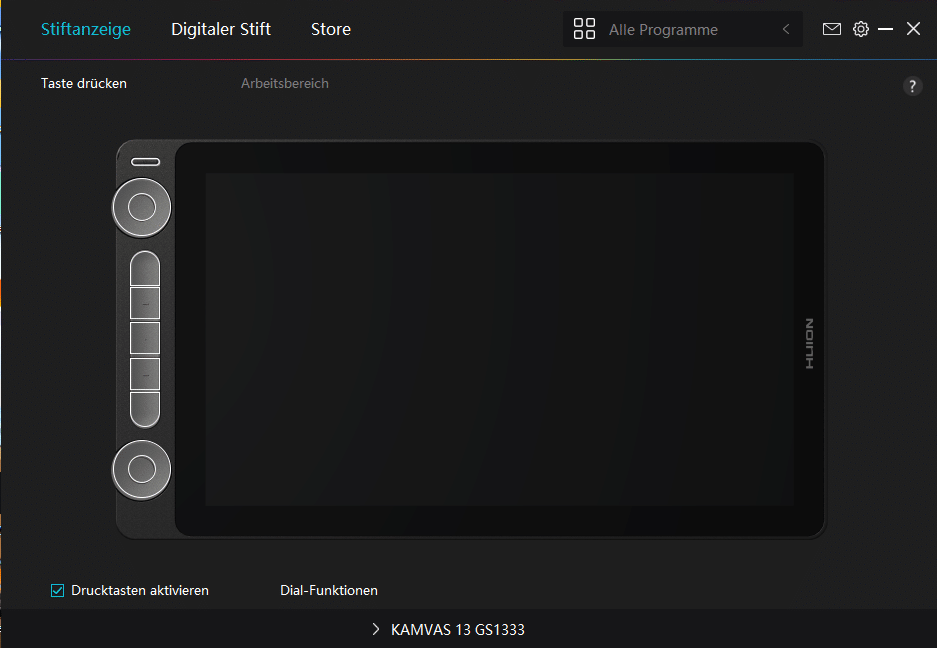Screen dimensions: 937x648
Task: Select the second press key on the tablet
Action: click(145, 303)
